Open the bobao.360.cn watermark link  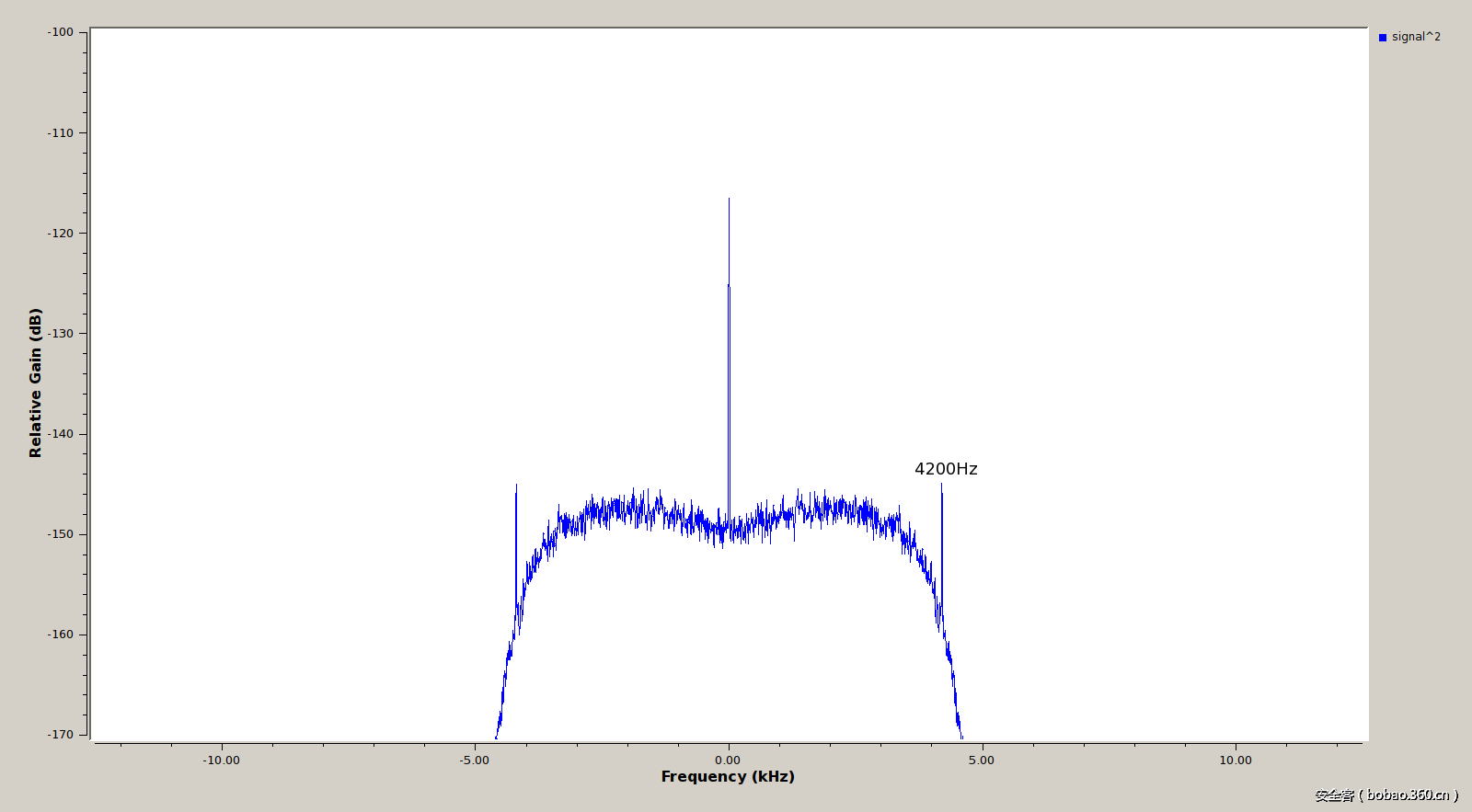click(x=1386, y=795)
